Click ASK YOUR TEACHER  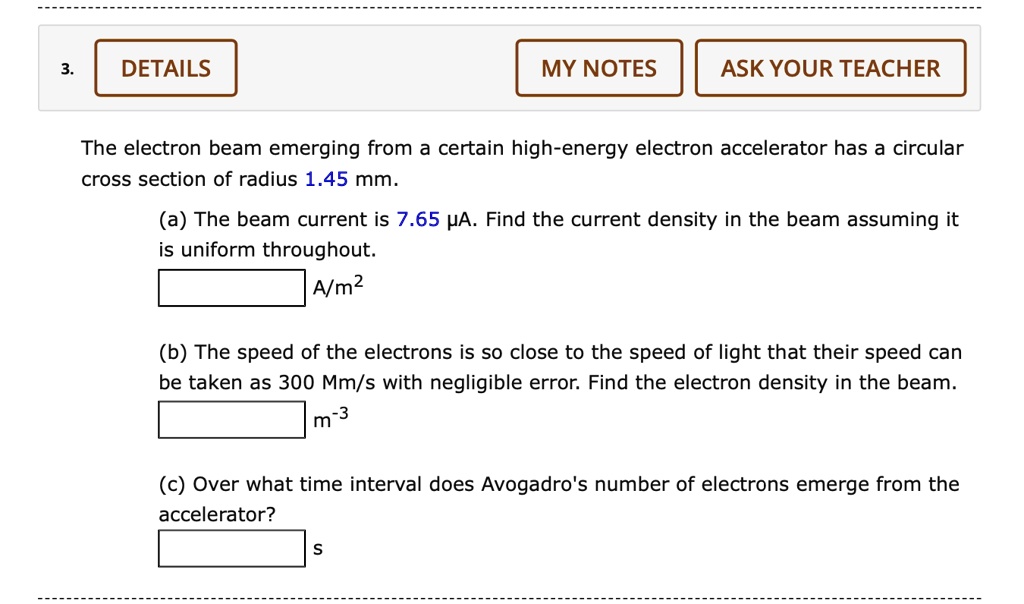(x=831, y=68)
